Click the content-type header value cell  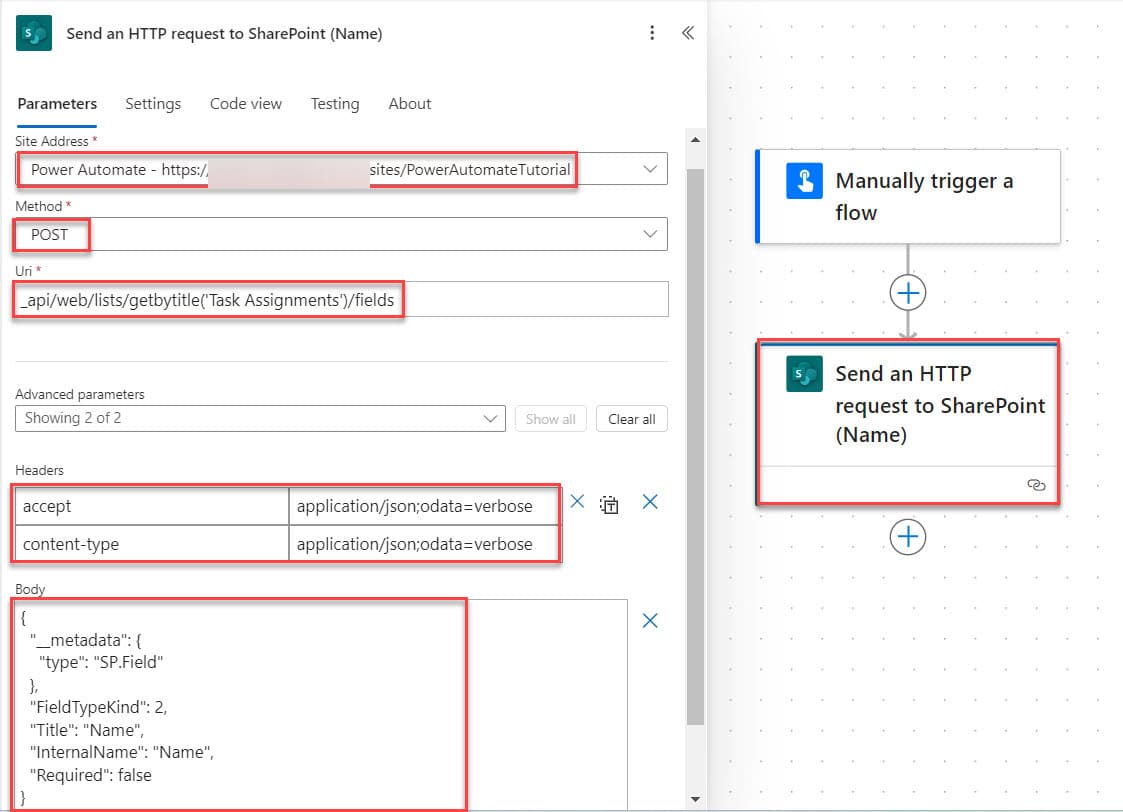pos(424,544)
